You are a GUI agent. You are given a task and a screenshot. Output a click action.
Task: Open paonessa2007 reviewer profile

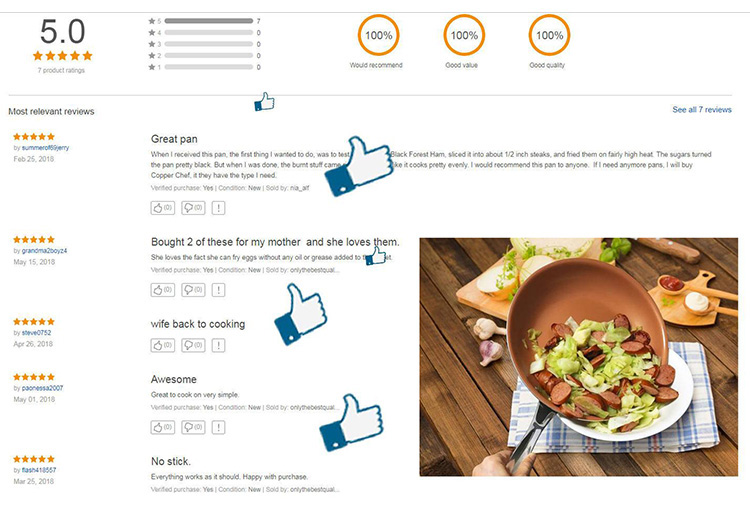pos(43,388)
